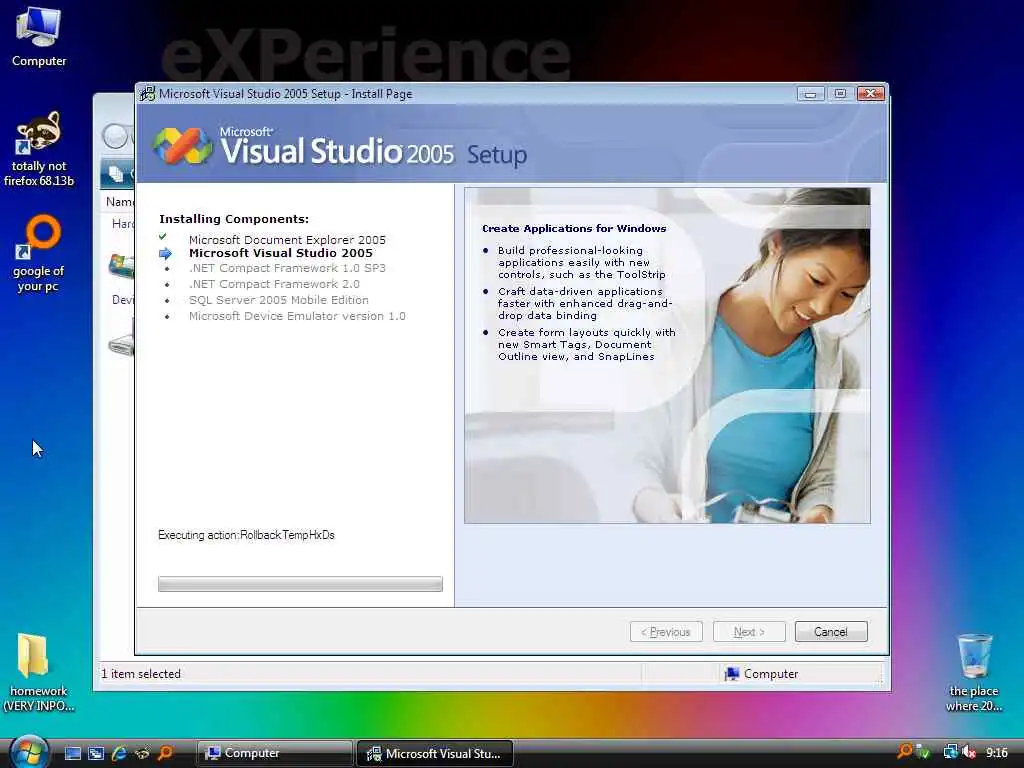Click 'Microsoft Visual Studio 2005' component text
Screen dimensions: 1024x768
pos(281,253)
